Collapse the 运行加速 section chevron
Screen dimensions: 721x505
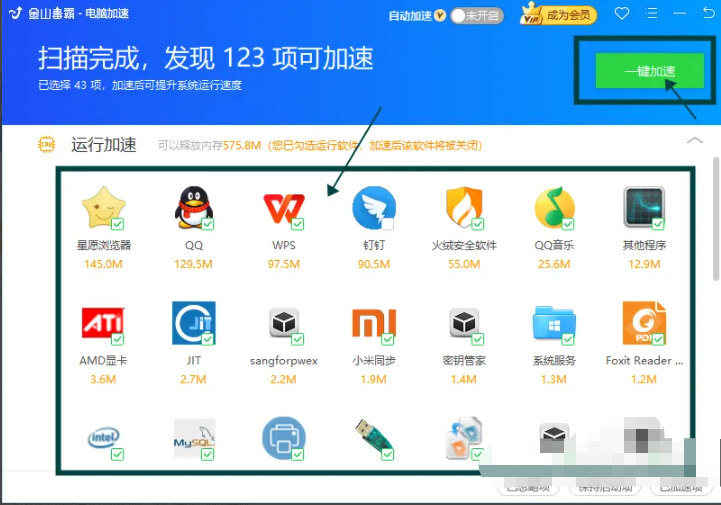pos(694,140)
